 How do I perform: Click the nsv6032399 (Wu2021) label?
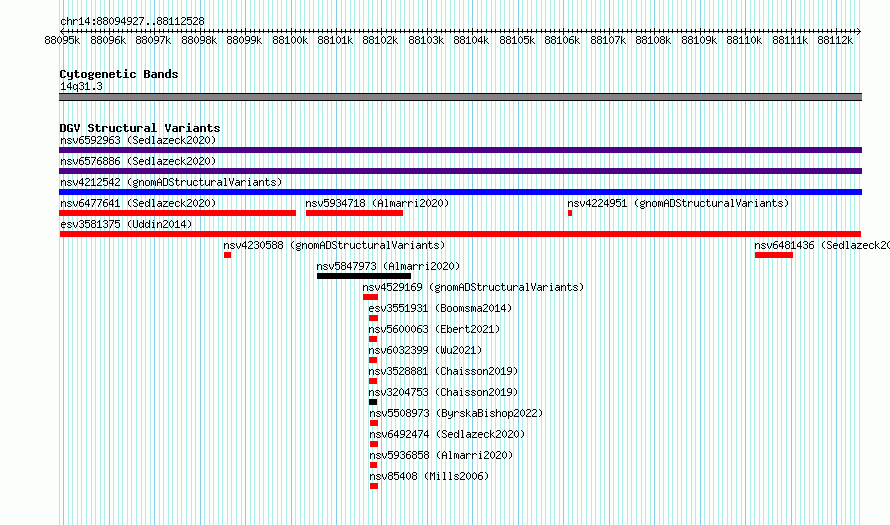425,350
